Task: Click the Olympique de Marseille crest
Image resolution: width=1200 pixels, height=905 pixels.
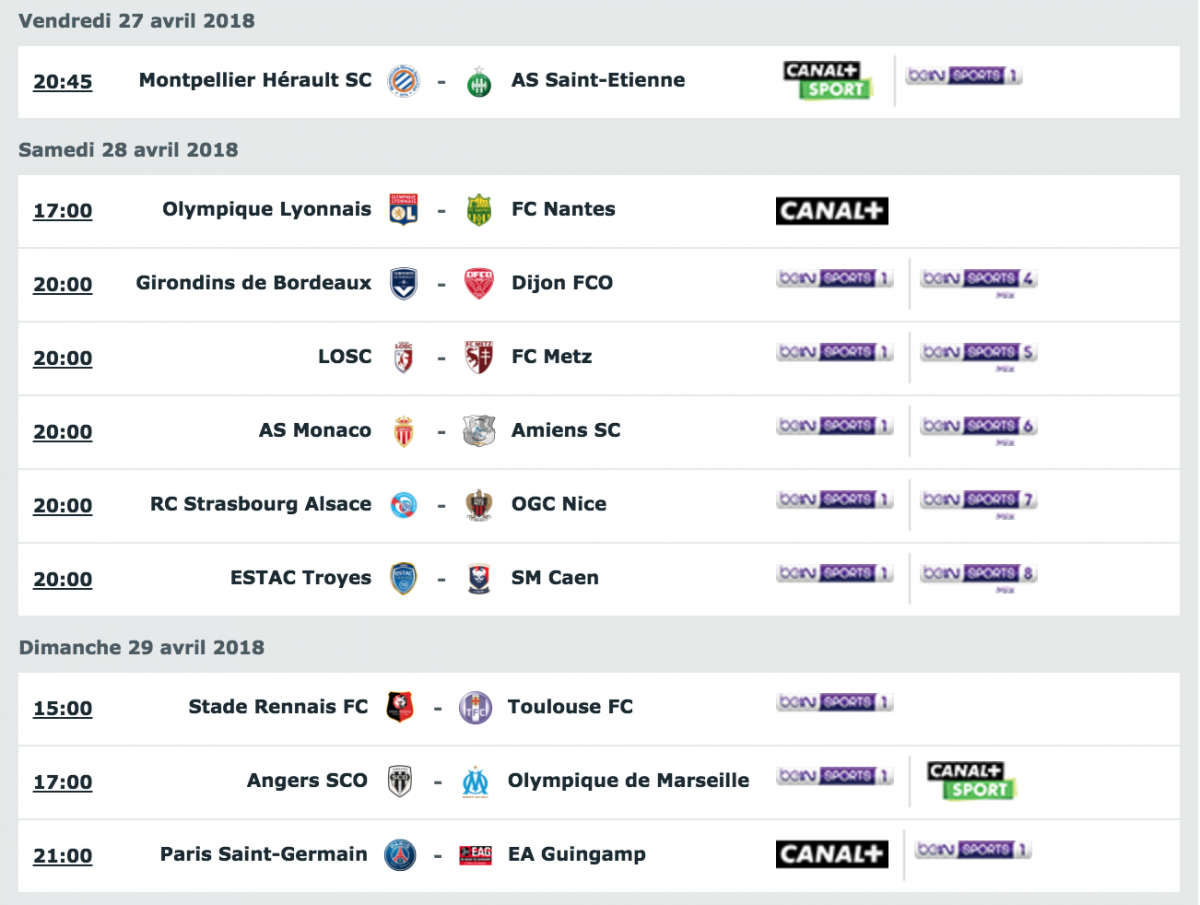Action: [x=475, y=781]
